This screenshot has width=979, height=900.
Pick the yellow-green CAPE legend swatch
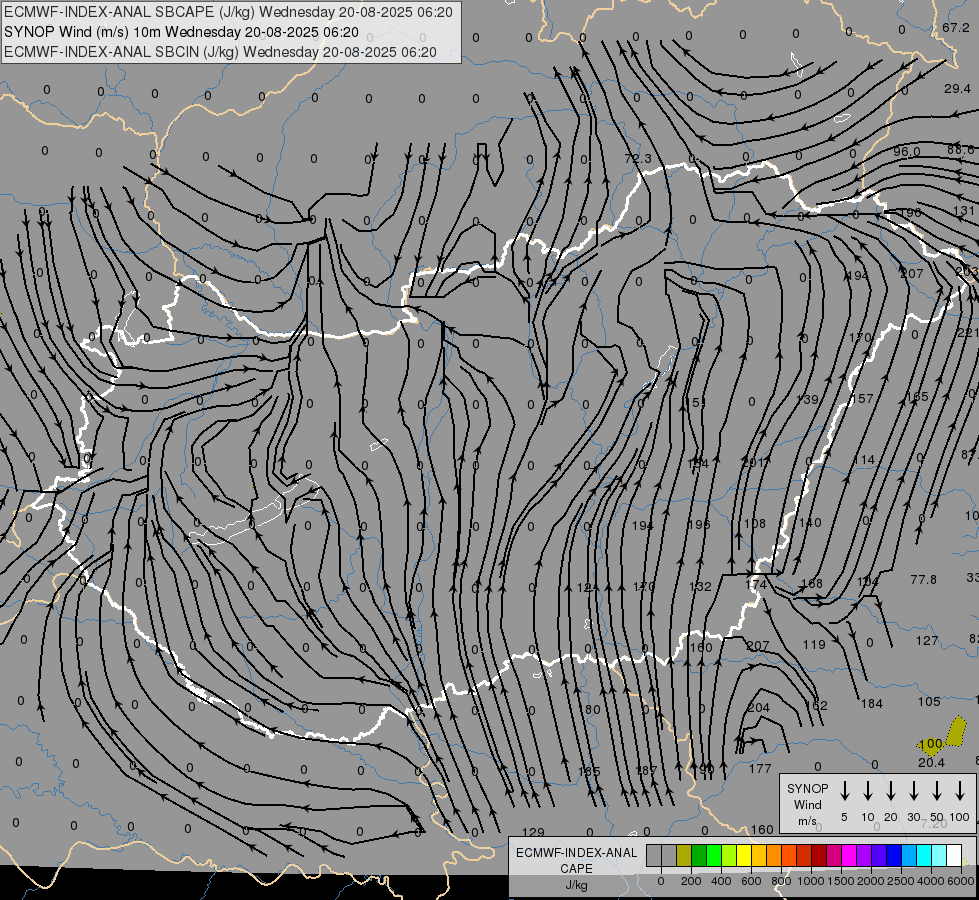coord(729,856)
